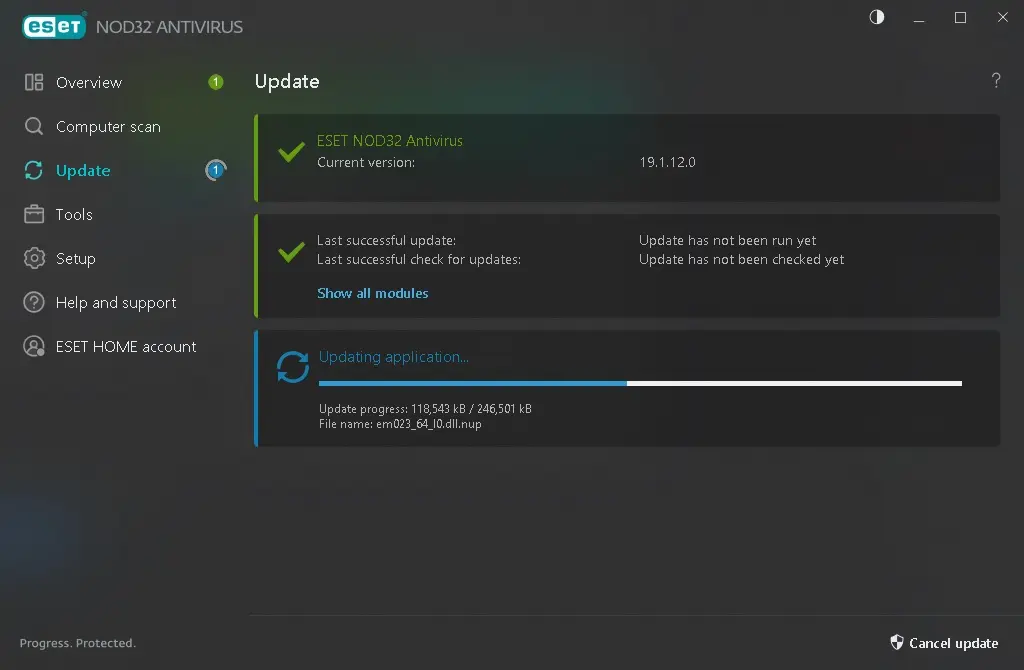
Task: Click the ESET HOME account person icon
Action: [x=34, y=346]
